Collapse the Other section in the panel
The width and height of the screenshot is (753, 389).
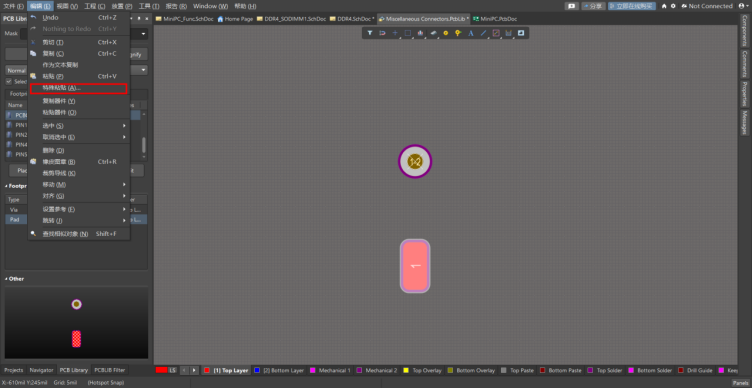point(7,279)
